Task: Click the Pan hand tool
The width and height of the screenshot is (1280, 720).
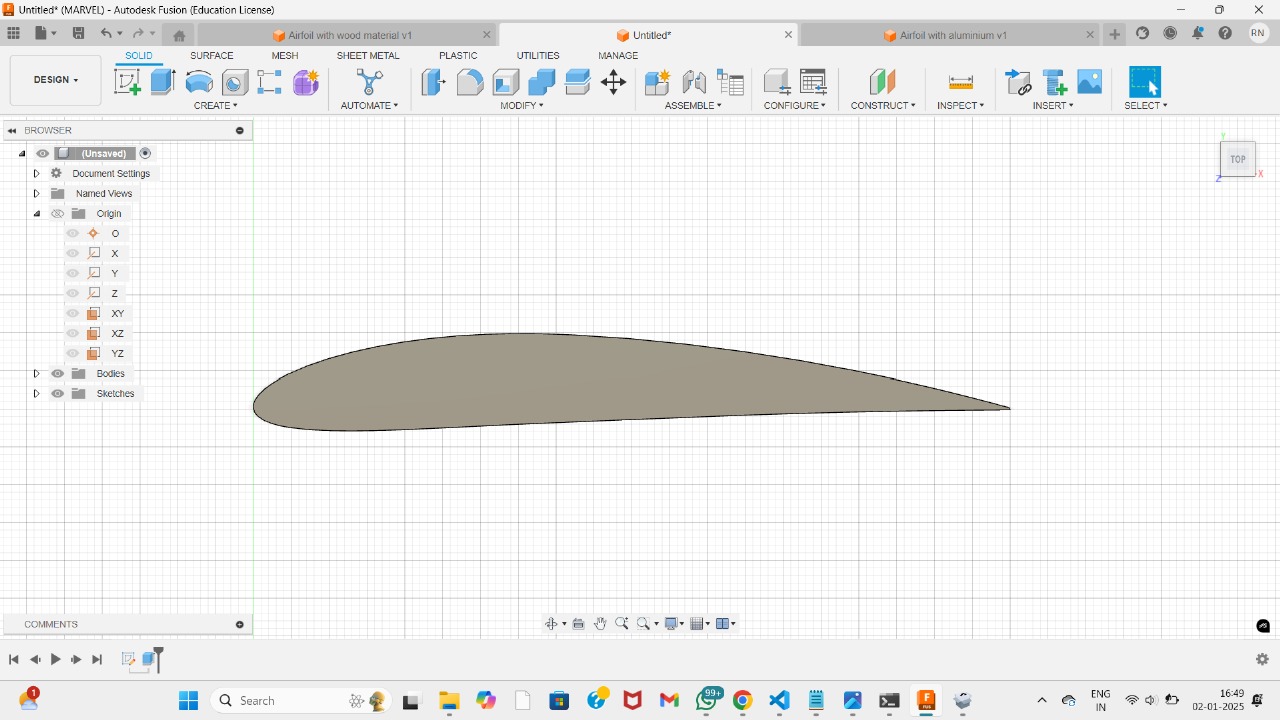Action: click(600, 624)
